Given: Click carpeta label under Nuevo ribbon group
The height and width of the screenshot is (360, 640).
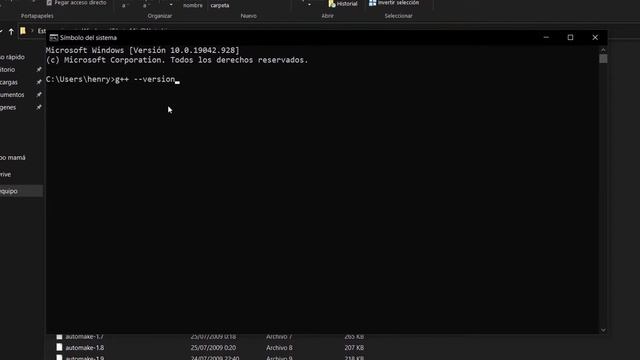Looking at the screenshot, I should coord(220,5).
